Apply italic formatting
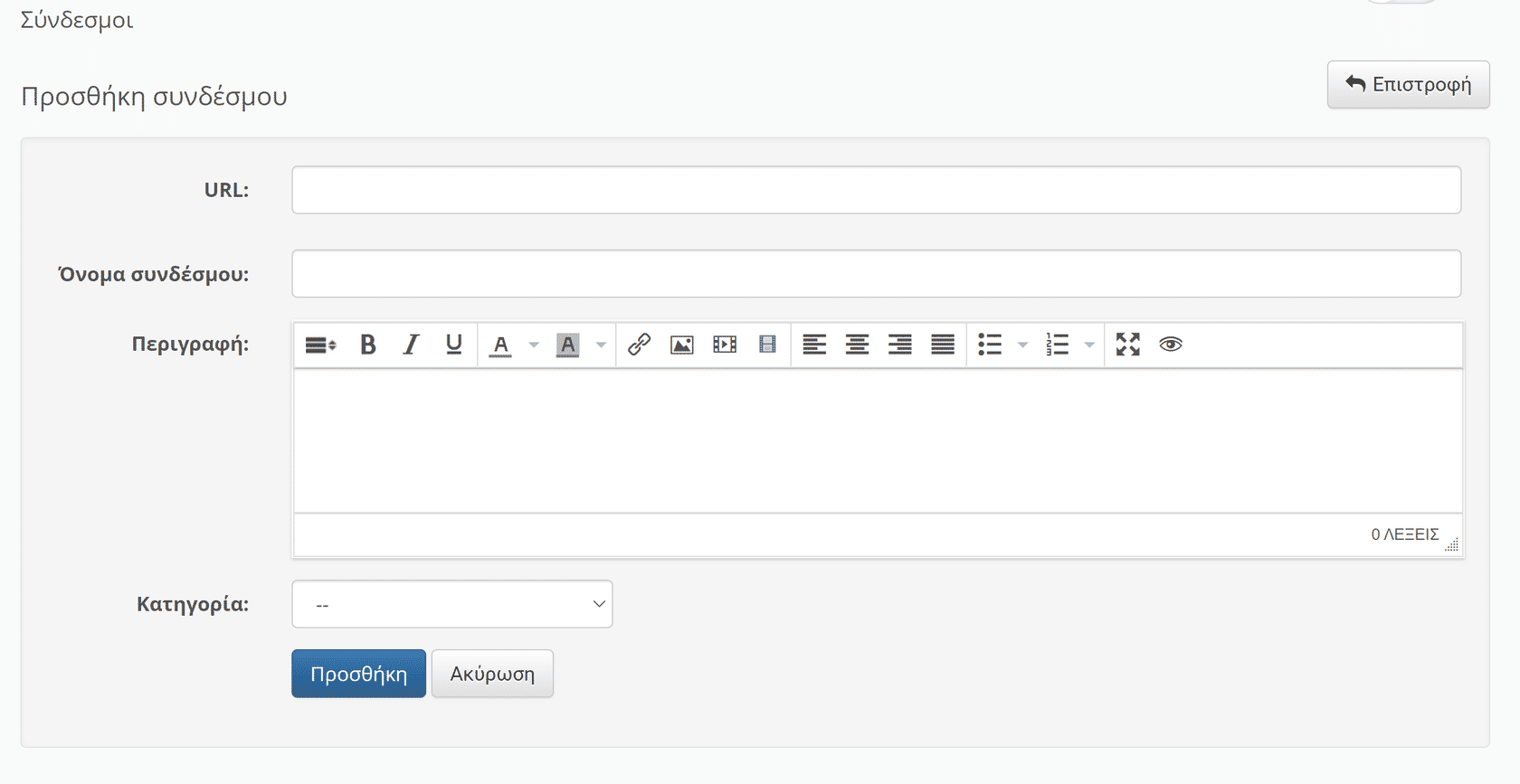1520x784 pixels. pos(411,345)
